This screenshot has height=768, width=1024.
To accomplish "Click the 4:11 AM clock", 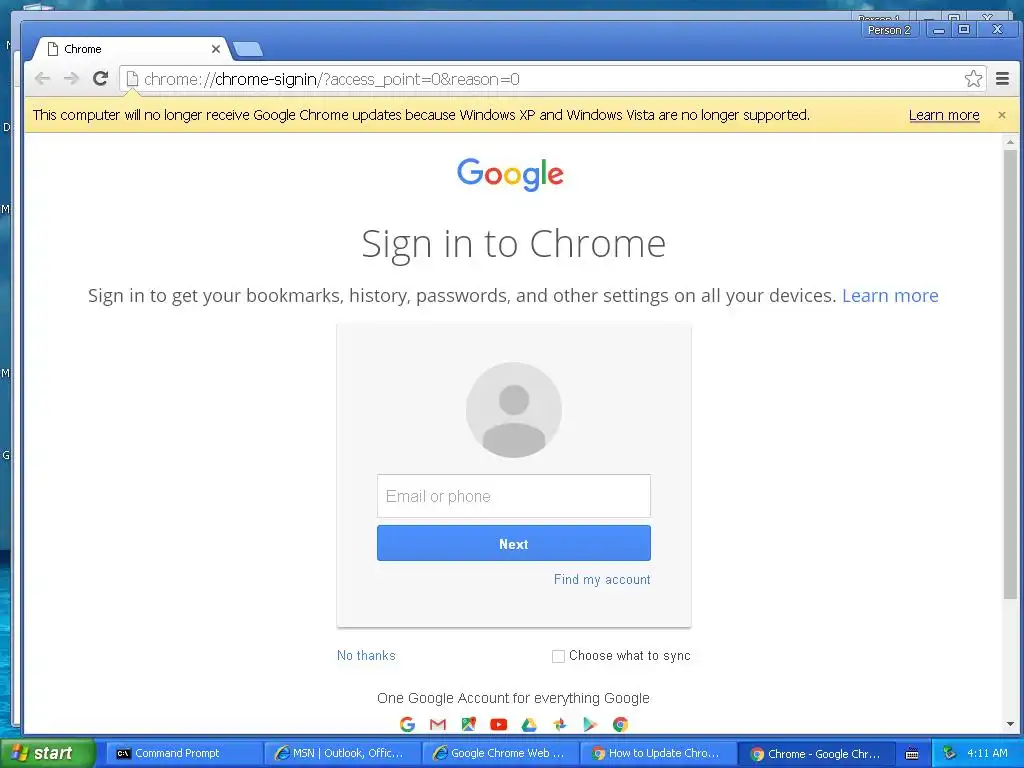I will 987,753.
